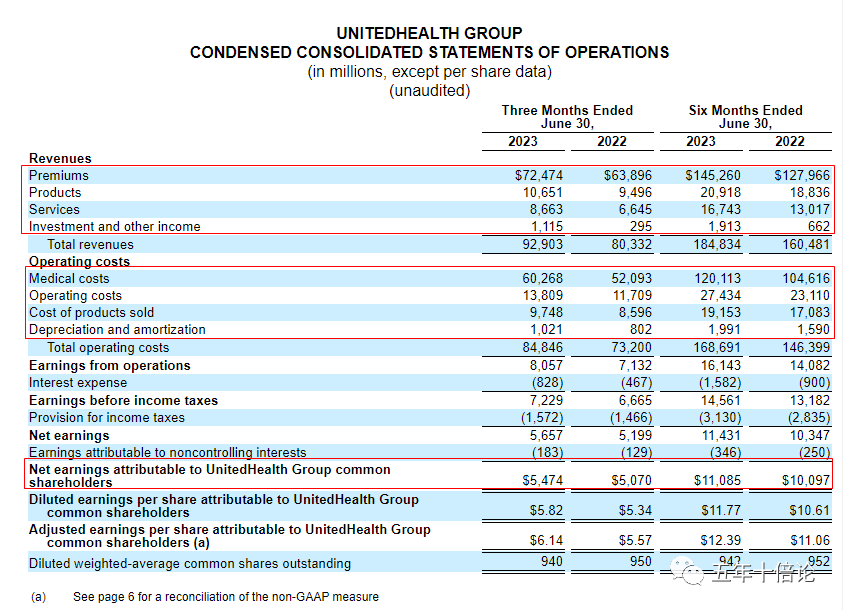Screen dimensions: 843x610
Task: Click Earnings from operations value 14,082
Action: 810,366
